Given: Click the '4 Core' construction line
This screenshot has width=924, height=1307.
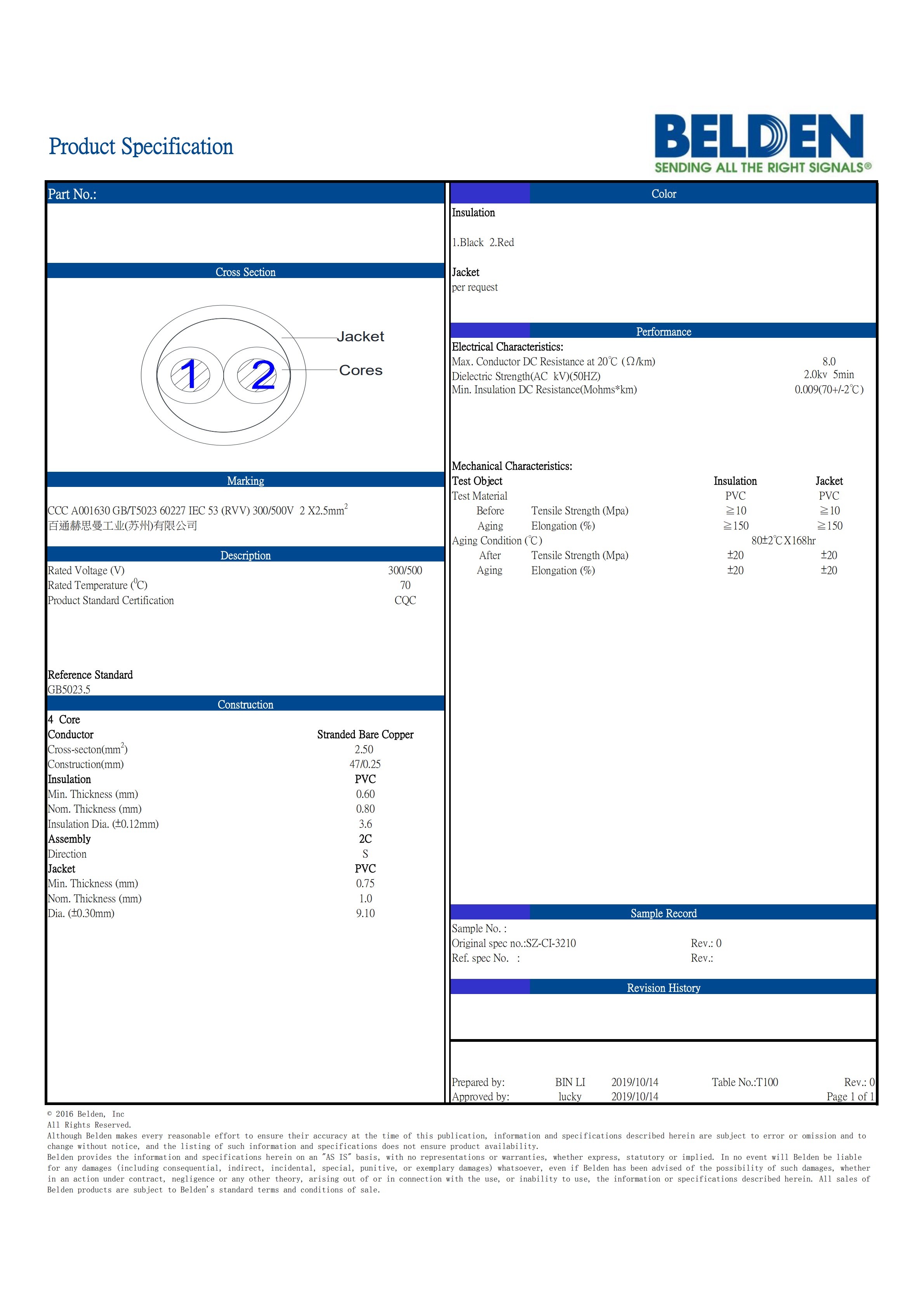Looking at the screenshot, I should tap(64, 720).
